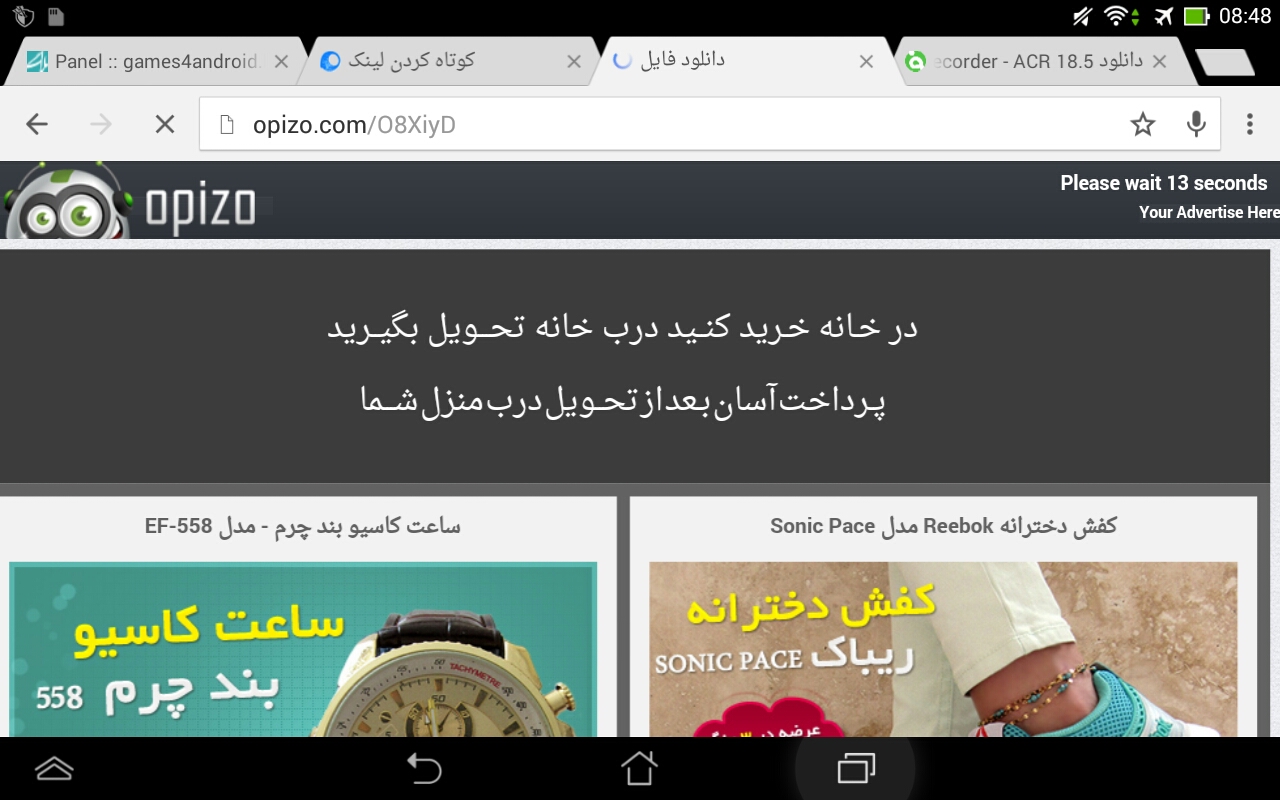Tap the microphone voice search icon
The width and height of the screenshot is (1280, 800).
[x=1195, y=124]
